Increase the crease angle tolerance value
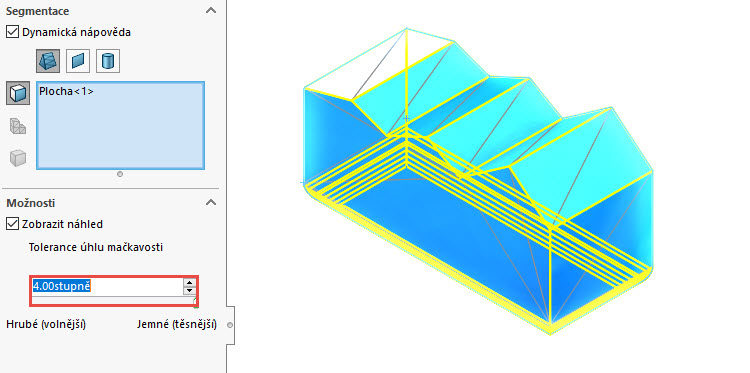This screenshot has width=750, height=373. [x=190, y=283]
